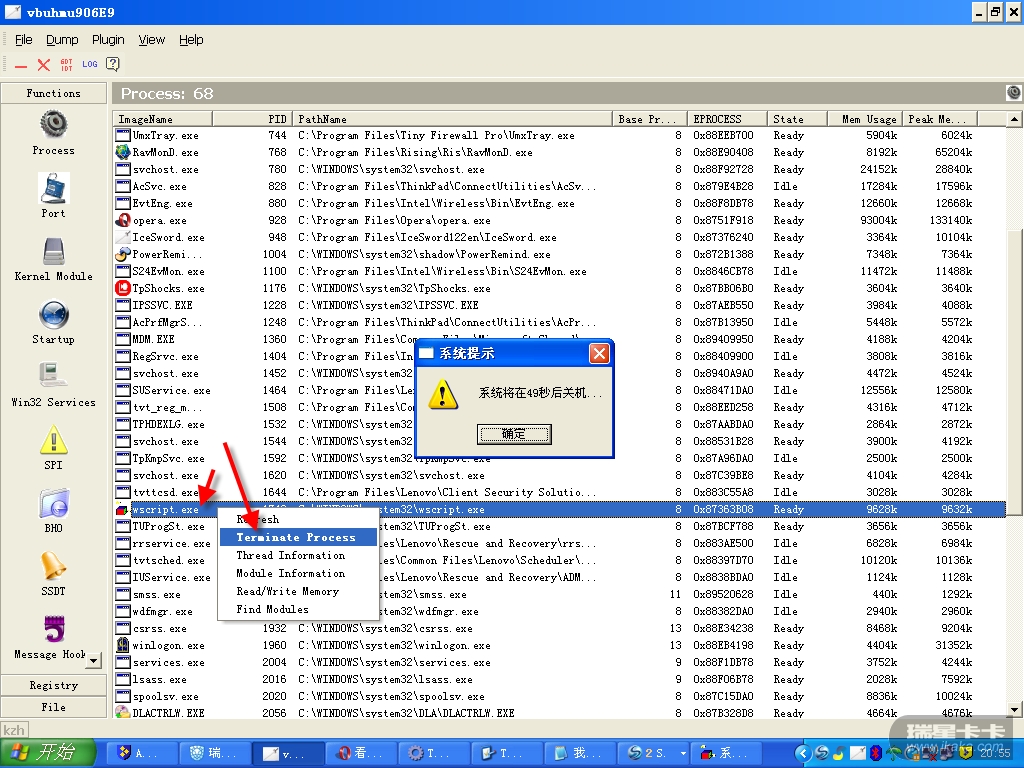Select the tvttcsd.exe process row
The image size is (1024, 768).
[559, 492]
